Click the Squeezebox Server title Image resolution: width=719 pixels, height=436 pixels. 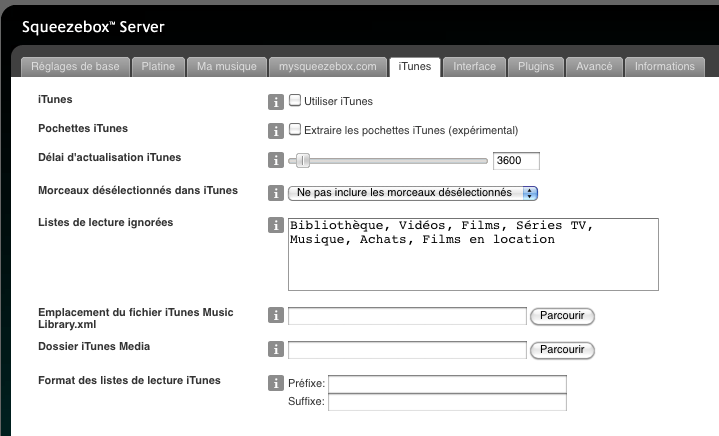point(93,27)
